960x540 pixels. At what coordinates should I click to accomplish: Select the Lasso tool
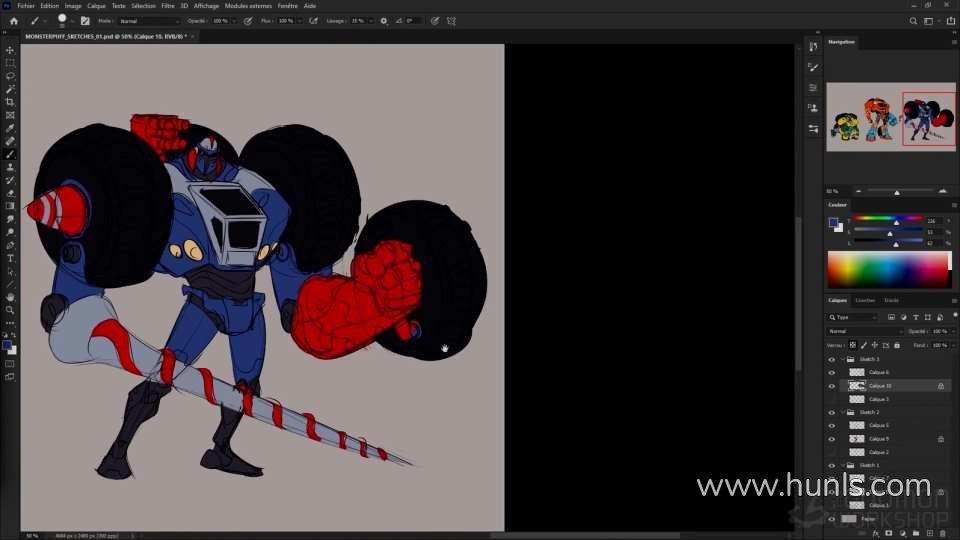[10, 76]
